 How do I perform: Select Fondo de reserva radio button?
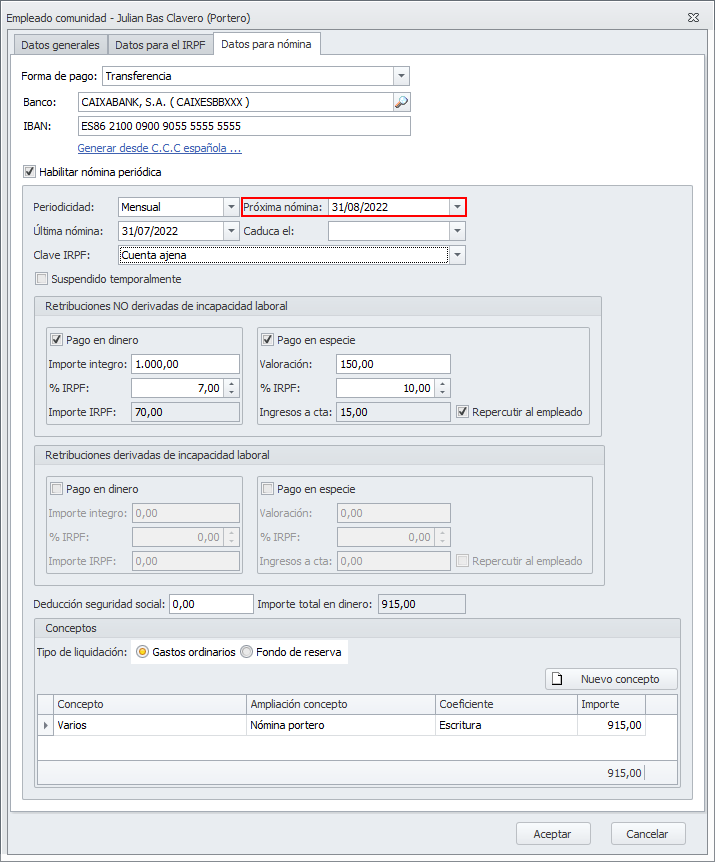point(246,652)
